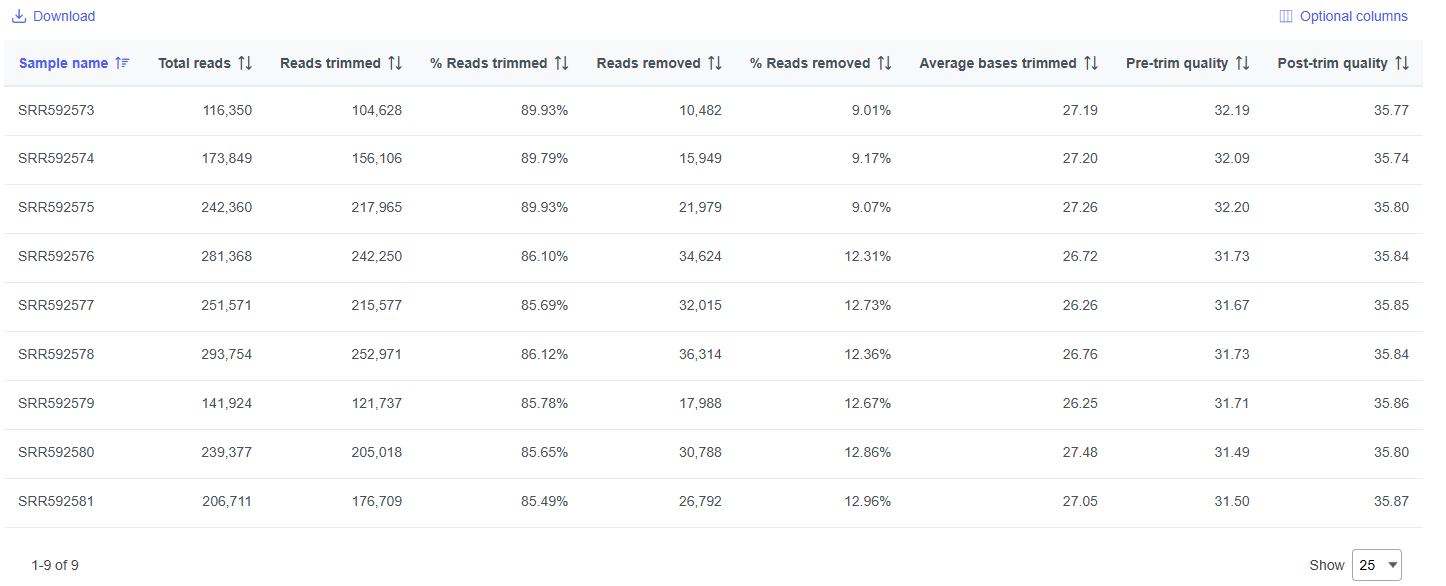Image resolution: width=1446 pixels, height=586 pixels.
Task: Click the Pre-trim quality header label
Action: 1177,63
